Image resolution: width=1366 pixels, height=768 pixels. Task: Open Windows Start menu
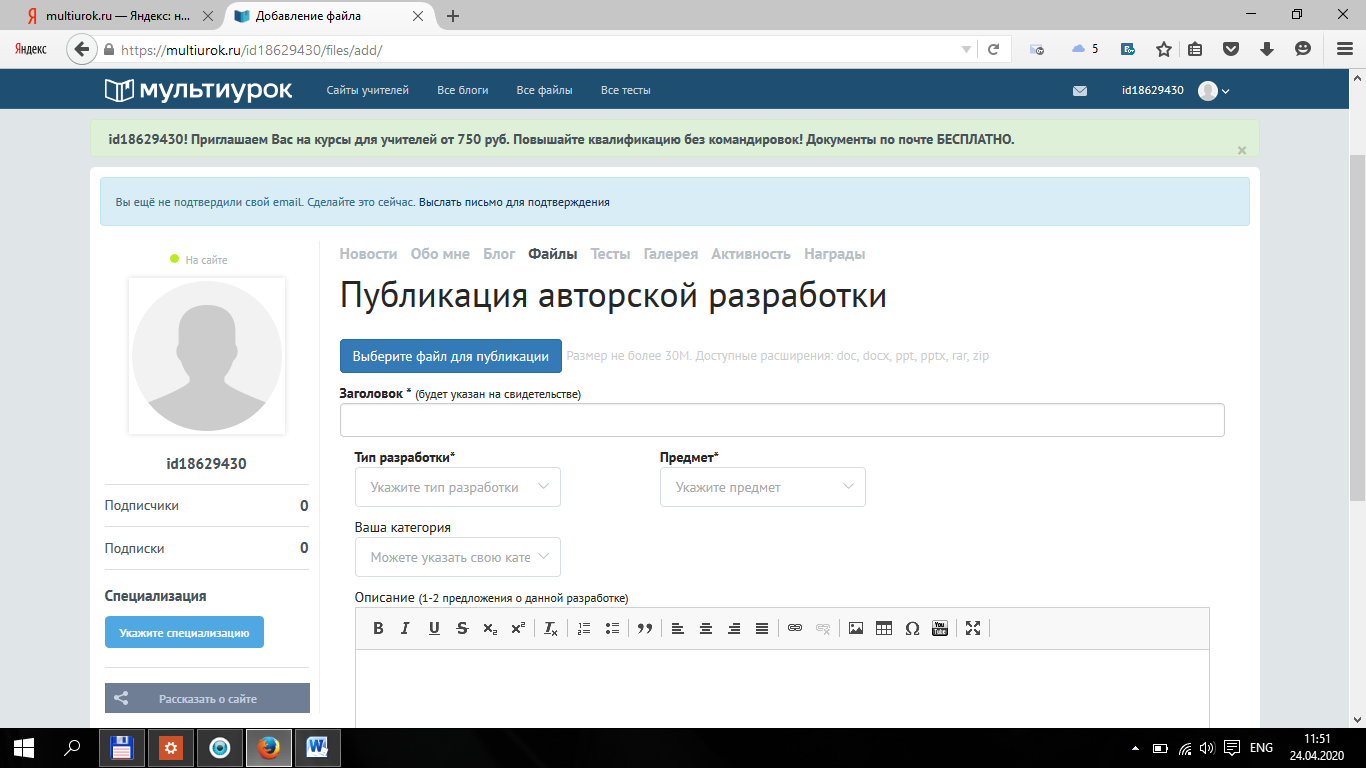pos(24,747)
